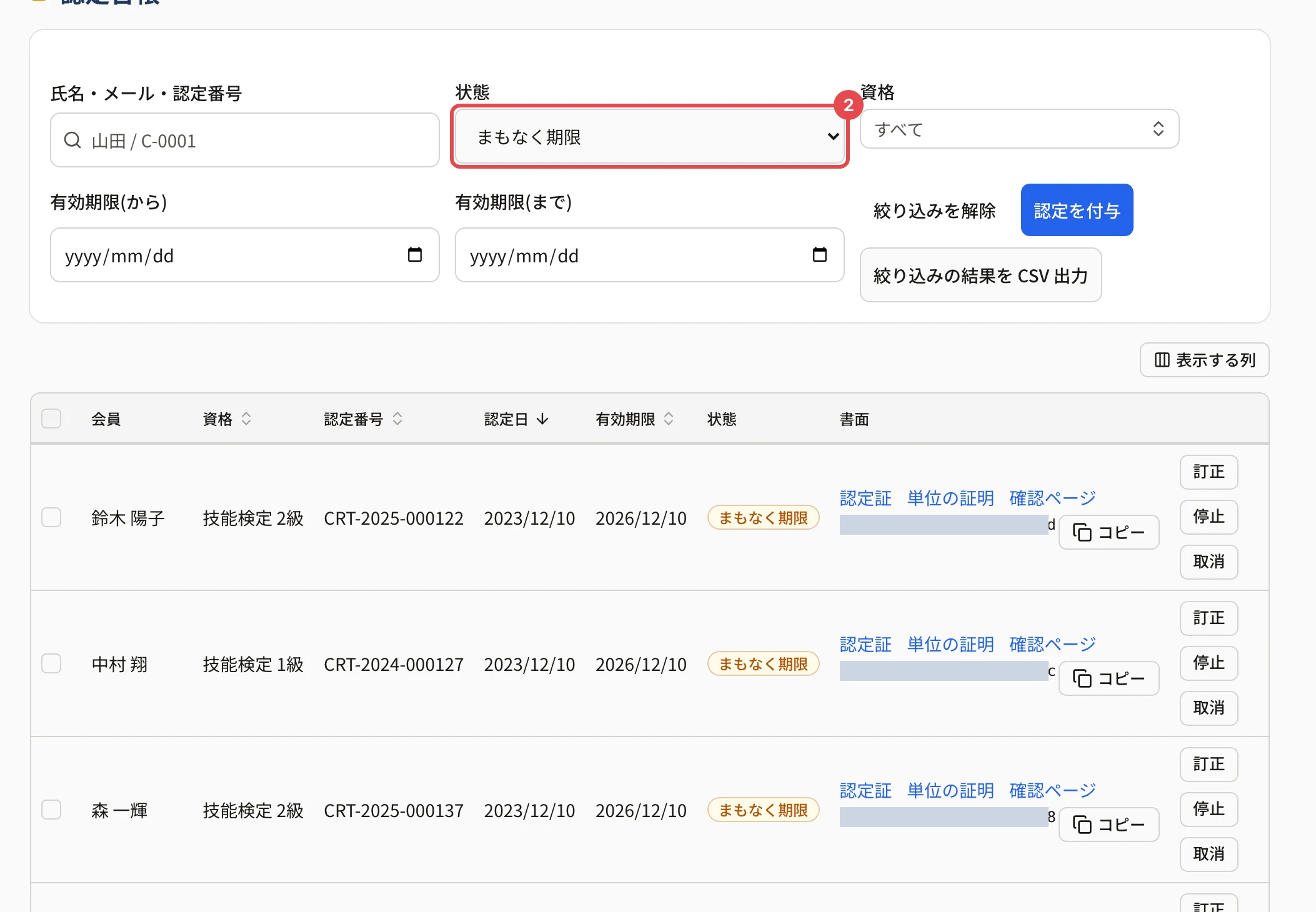Screen dimensions: 1316x912
Task: Click the search magnifier icon in name field
Action: 72,140
